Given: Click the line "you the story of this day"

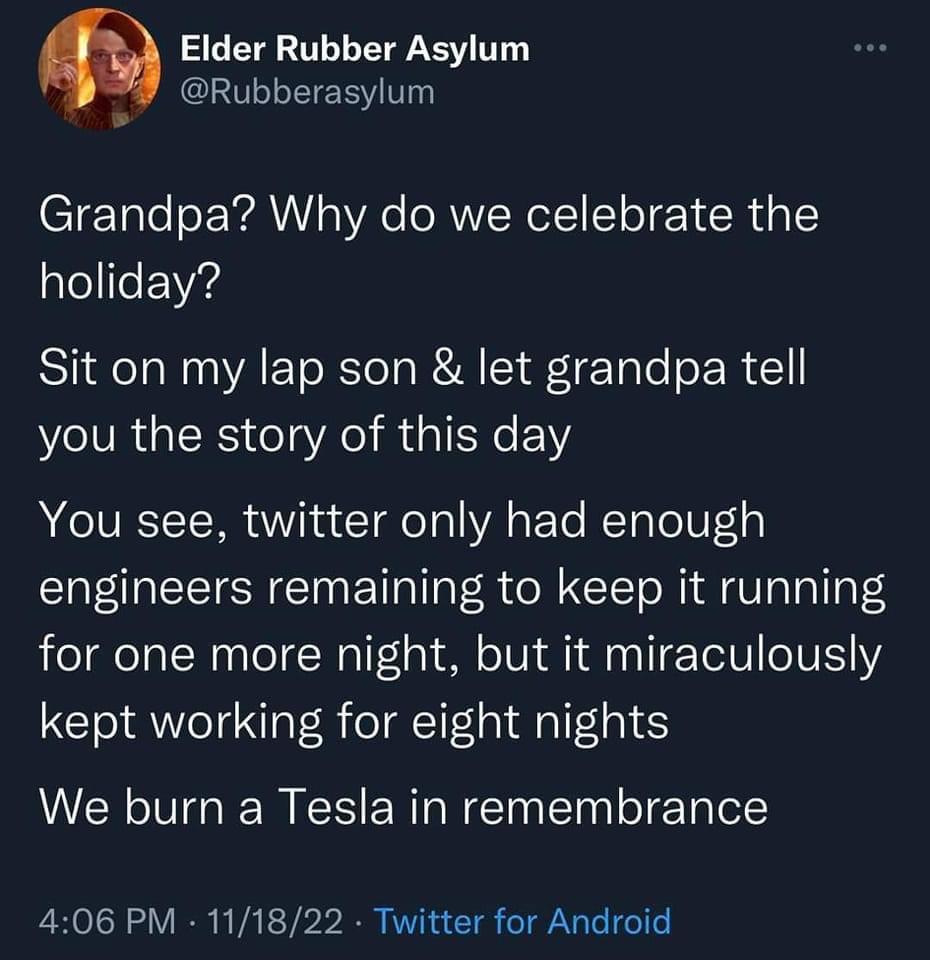Looking at the screenshot, I should coord(304,438).
